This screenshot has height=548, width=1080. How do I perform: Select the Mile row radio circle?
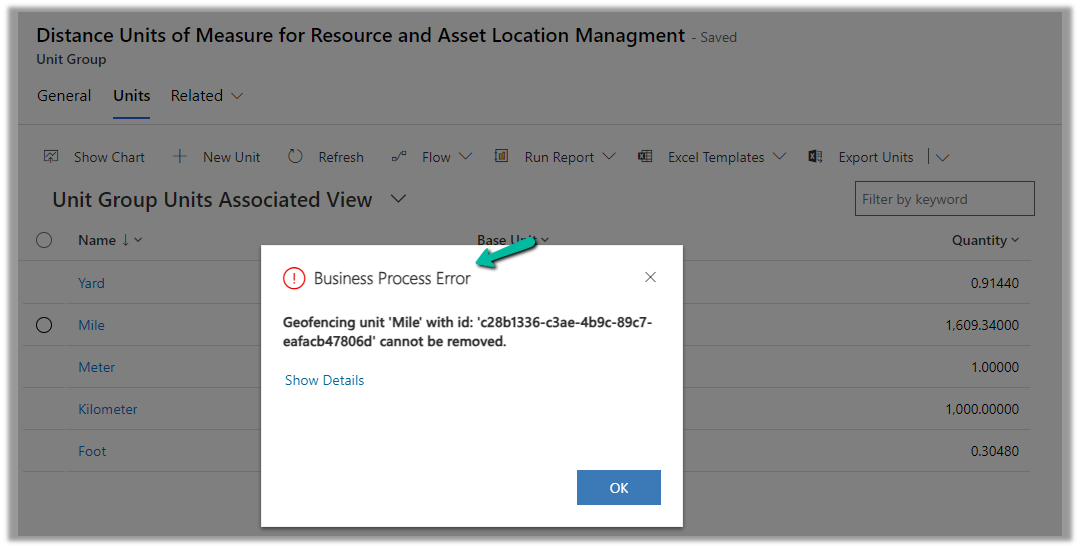point(44,325)
